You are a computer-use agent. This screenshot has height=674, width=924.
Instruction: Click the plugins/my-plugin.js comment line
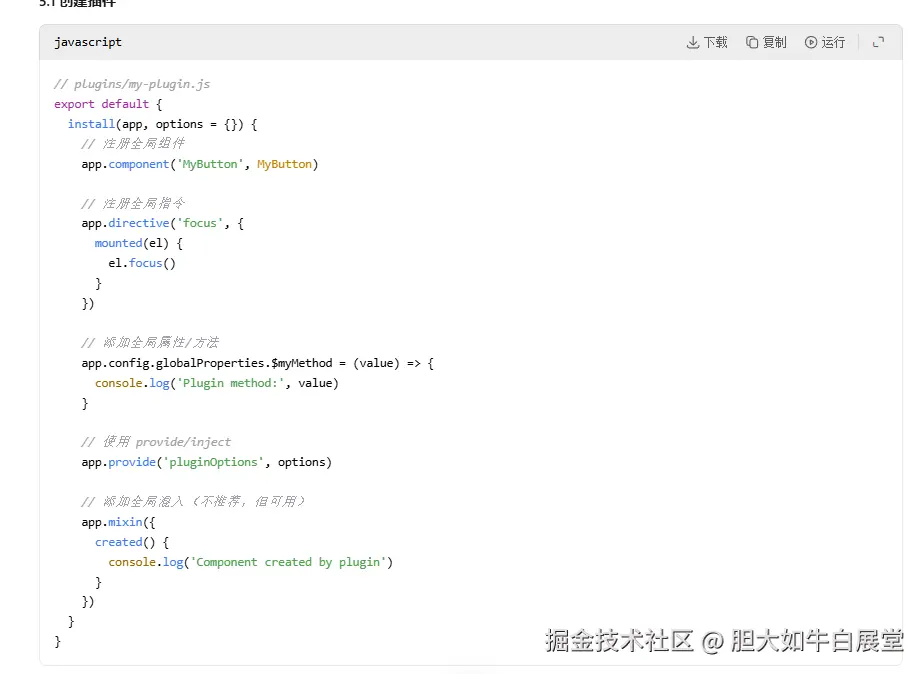132,84
